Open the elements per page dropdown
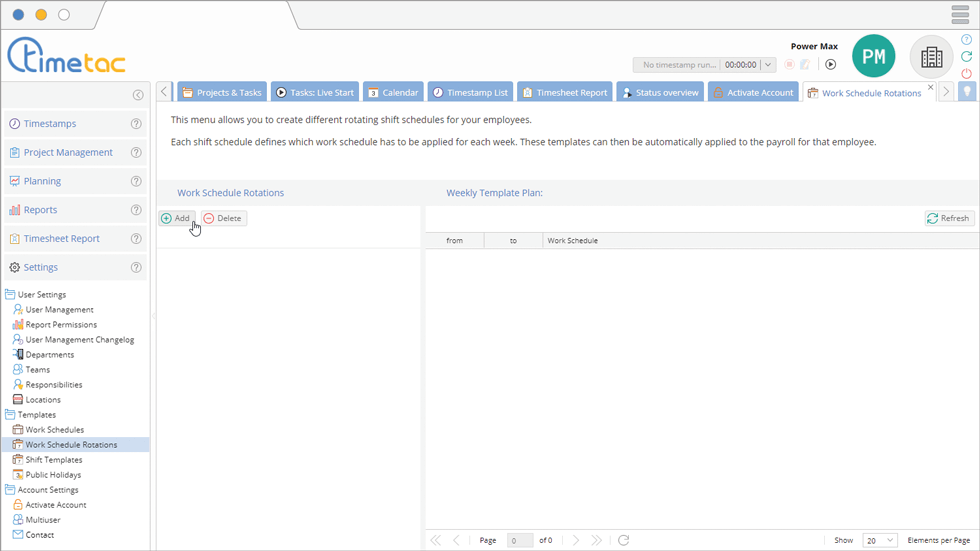980x551 pixels. (880, 540)
